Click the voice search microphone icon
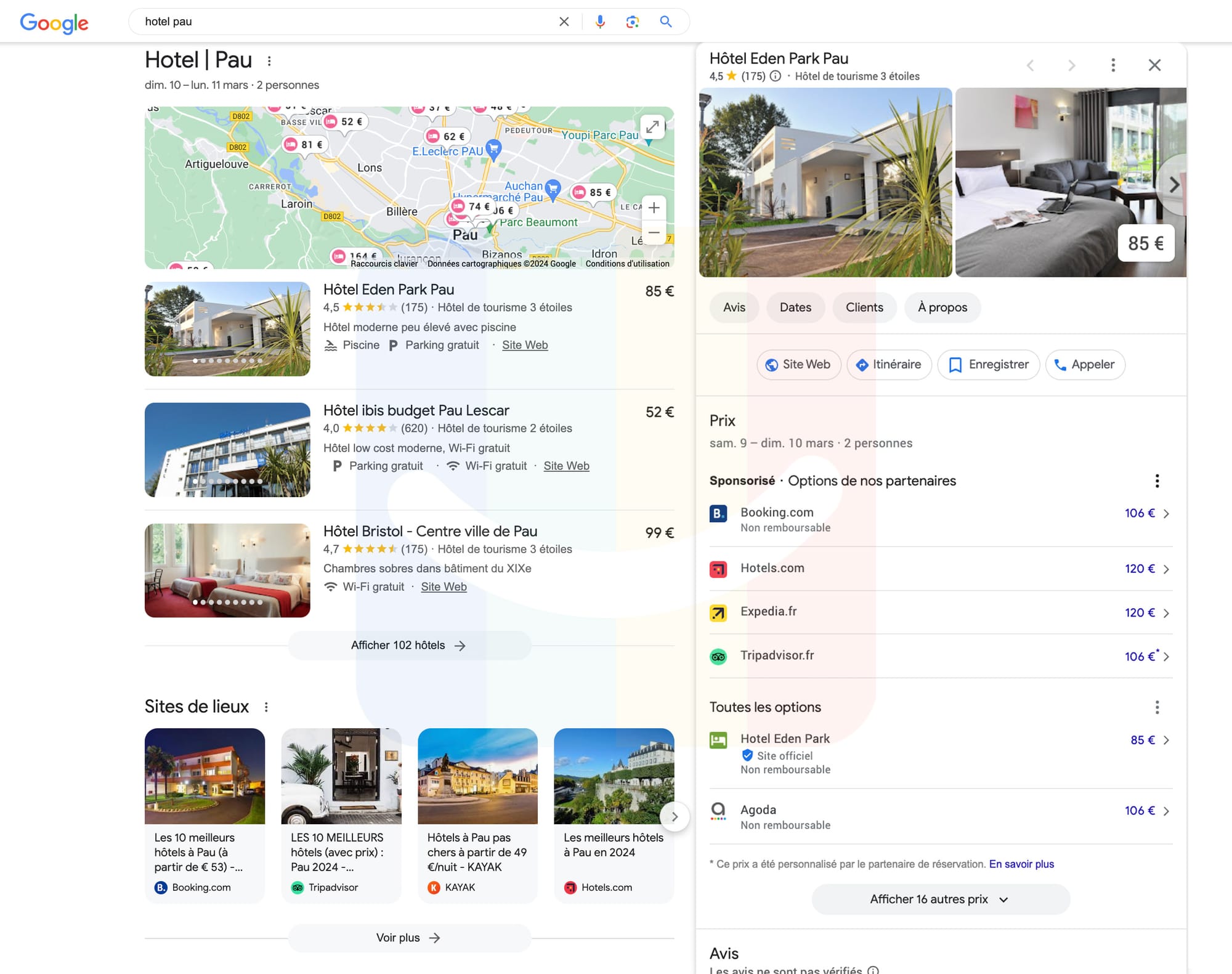Image resolution: width=1232 pixels, height=974 pixels. pyautogui.click(x=600, y=22)
